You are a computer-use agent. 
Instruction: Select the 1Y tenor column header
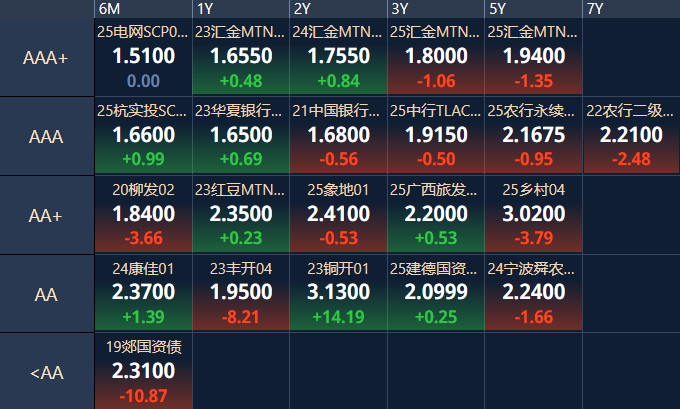241,9
